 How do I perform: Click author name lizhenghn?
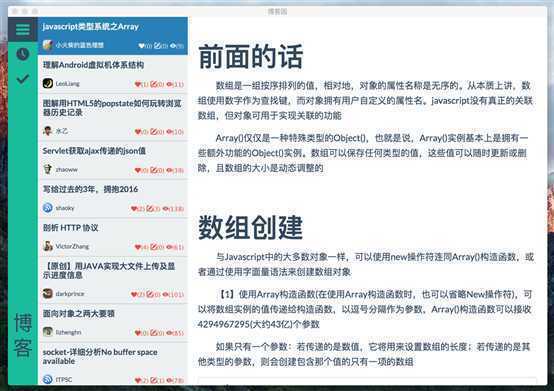68,332
